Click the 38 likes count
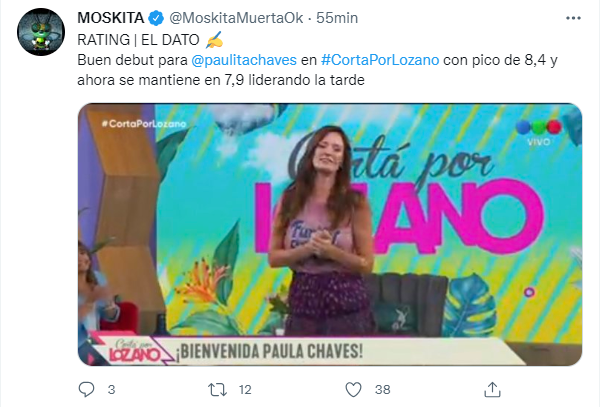Viewport: 603px width, 407px height. (383, 390)
